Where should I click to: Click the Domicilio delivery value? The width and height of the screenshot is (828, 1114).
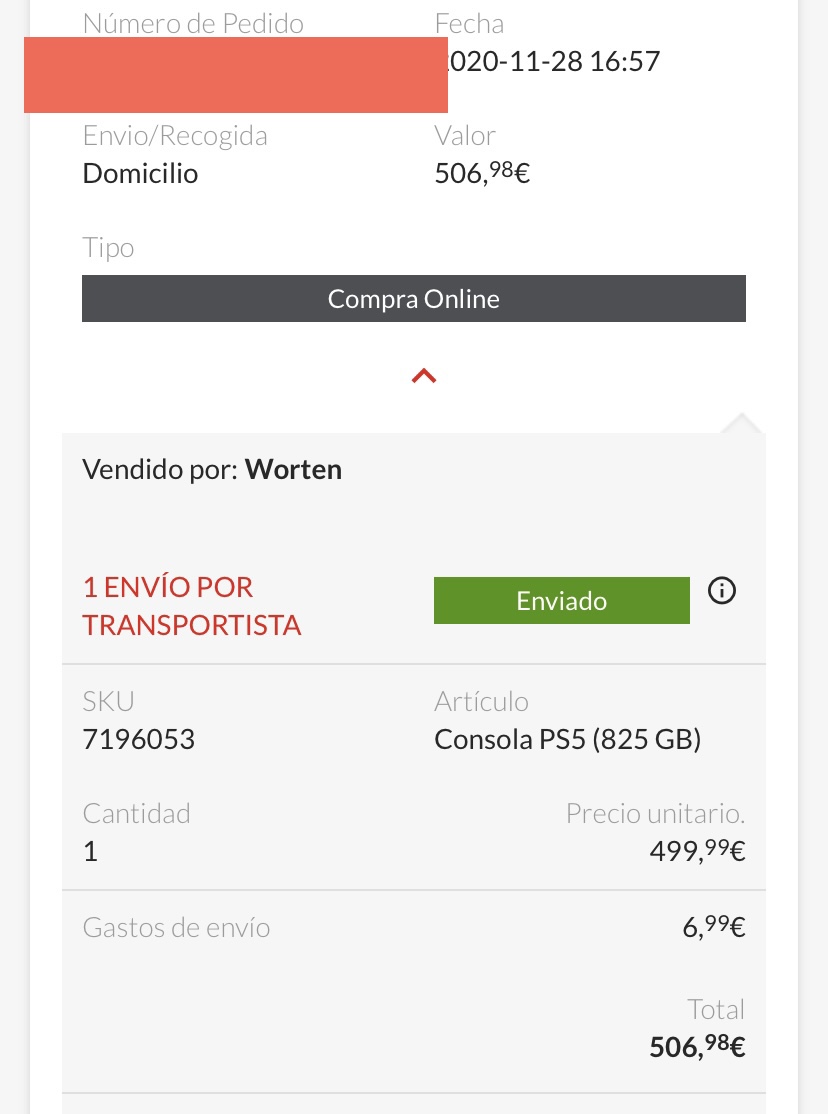tap(140, 174)
